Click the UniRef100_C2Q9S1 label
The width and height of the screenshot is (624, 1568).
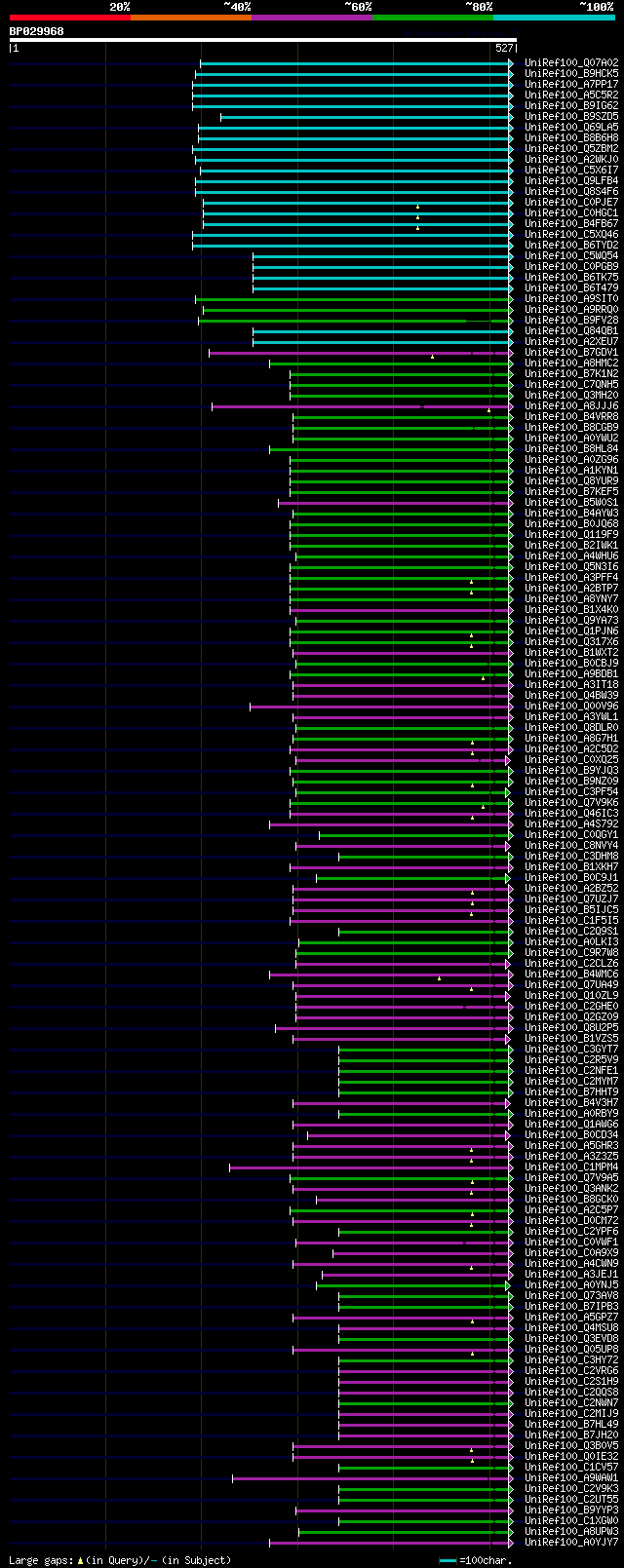pos(571,932)
